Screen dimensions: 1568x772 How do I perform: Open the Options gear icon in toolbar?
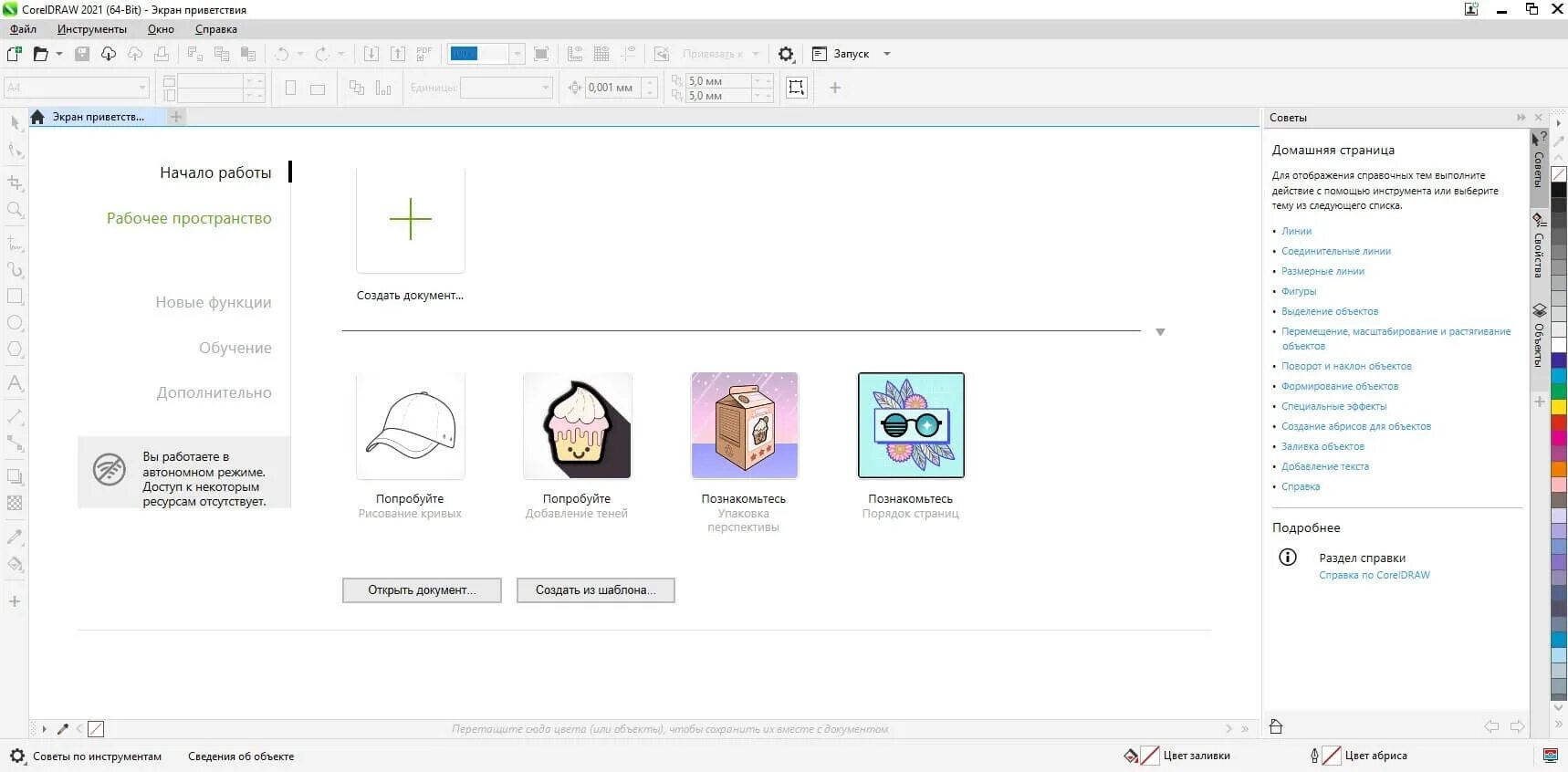tap(786, 54)
